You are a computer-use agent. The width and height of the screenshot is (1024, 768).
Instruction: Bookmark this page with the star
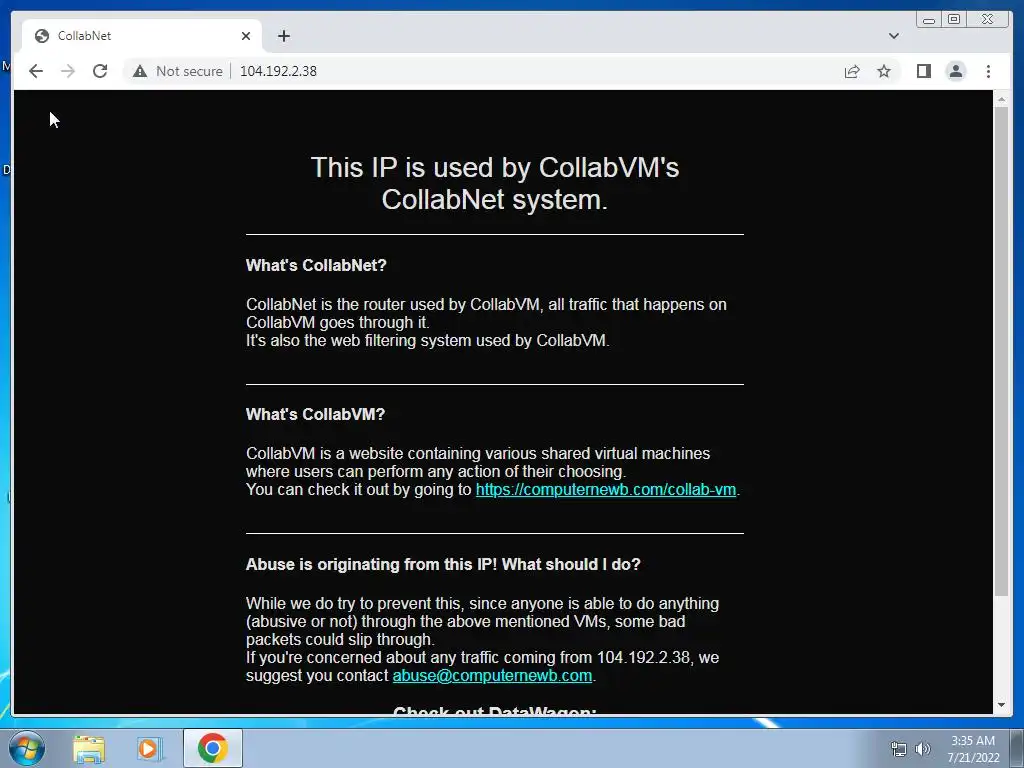coord(884,71)
